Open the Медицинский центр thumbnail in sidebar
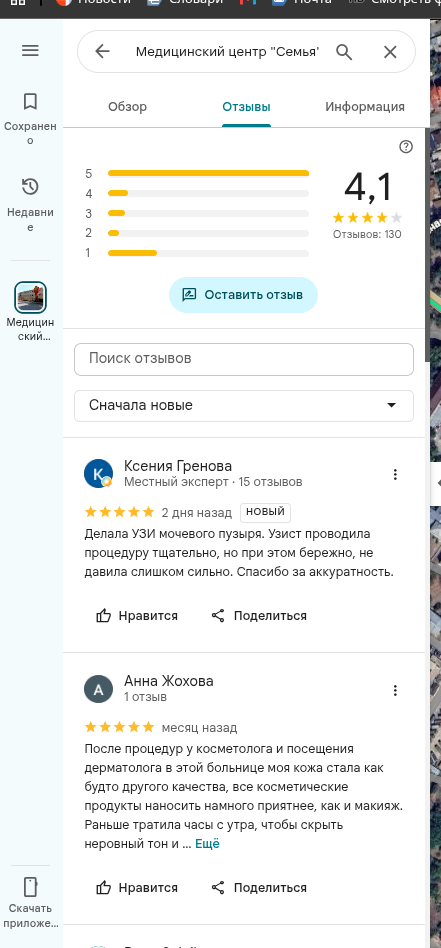This screenshot has height=948, width=441. tap(30, 297)
